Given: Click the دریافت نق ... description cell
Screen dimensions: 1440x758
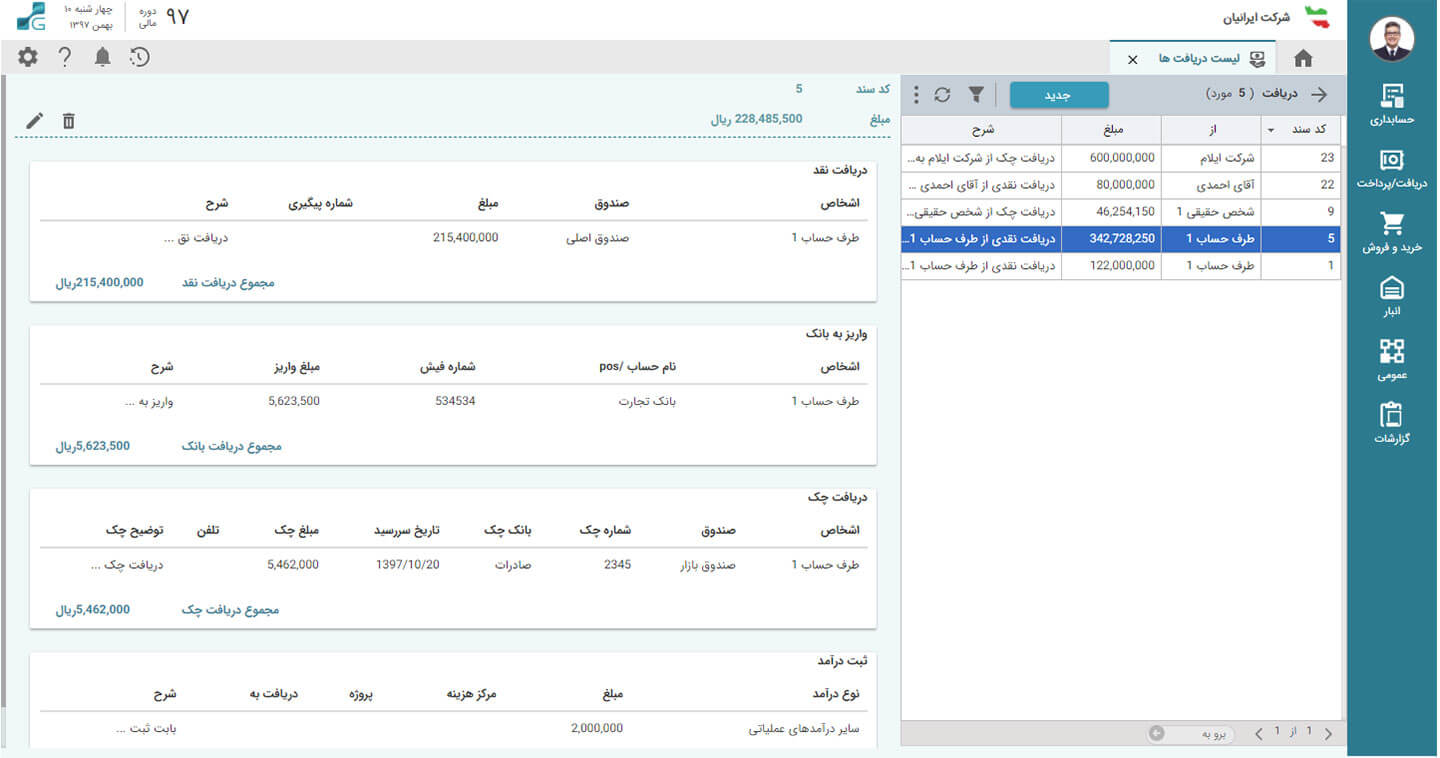Looking at the screenshot, I should point(196,238).
